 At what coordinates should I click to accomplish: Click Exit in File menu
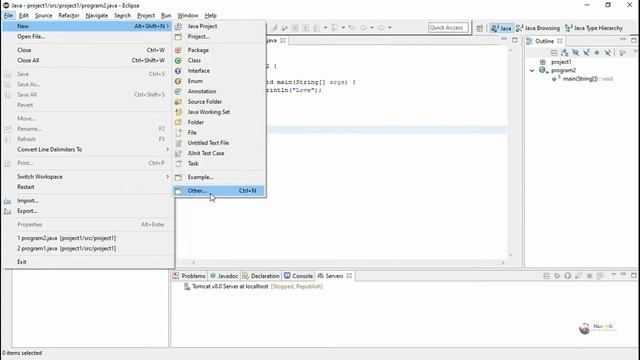click(x=88, y=262)
